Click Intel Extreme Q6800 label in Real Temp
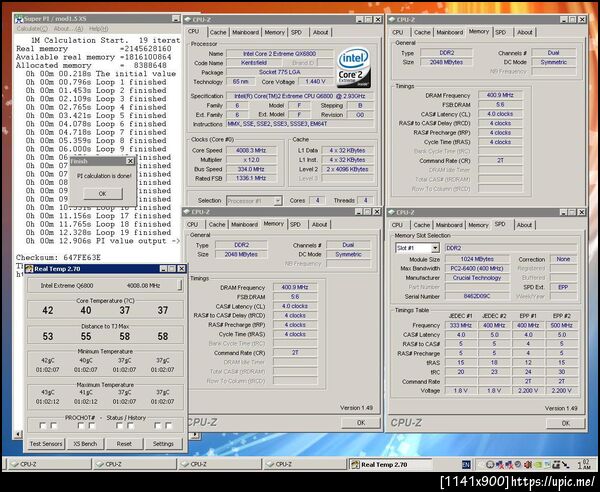Screen dimensions: 600x492 pos(67,285)
